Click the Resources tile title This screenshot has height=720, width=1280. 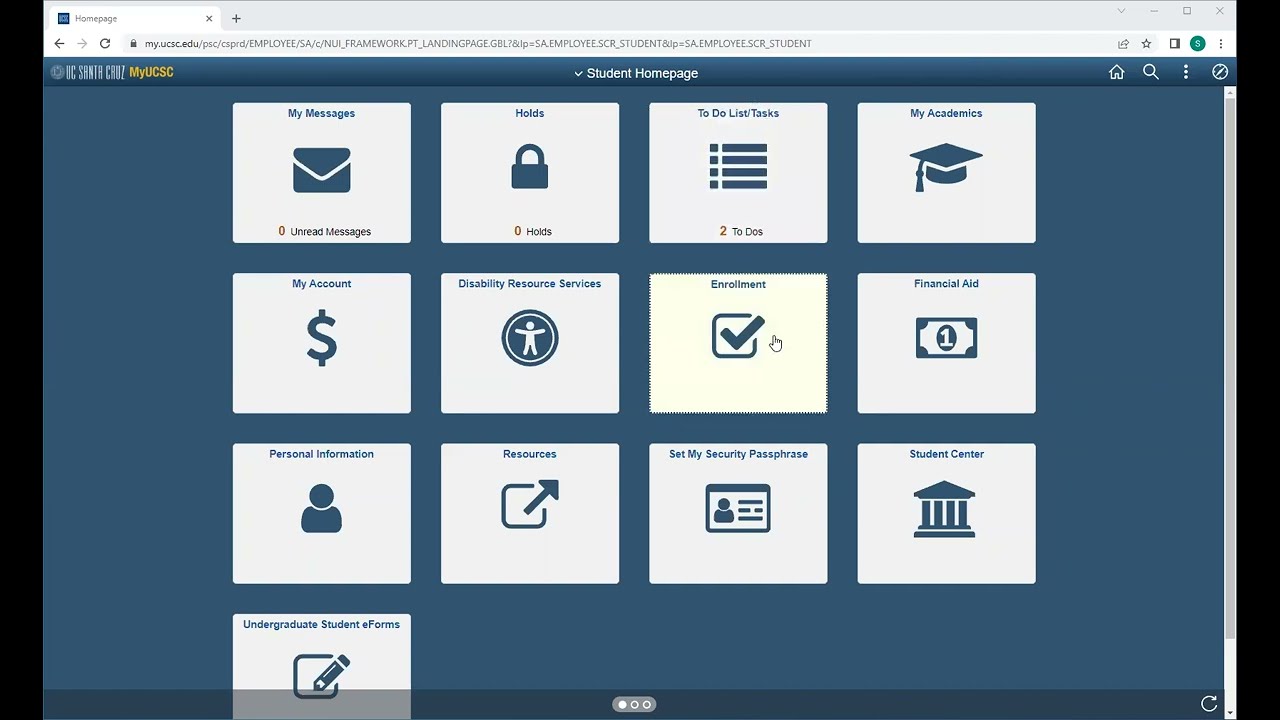click(530, 454)
